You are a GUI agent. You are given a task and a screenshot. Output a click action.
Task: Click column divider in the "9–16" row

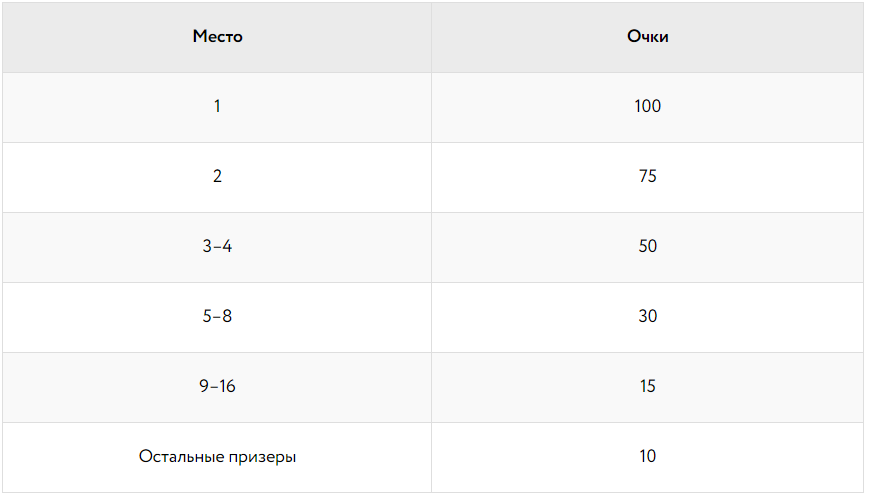(432, 386)
